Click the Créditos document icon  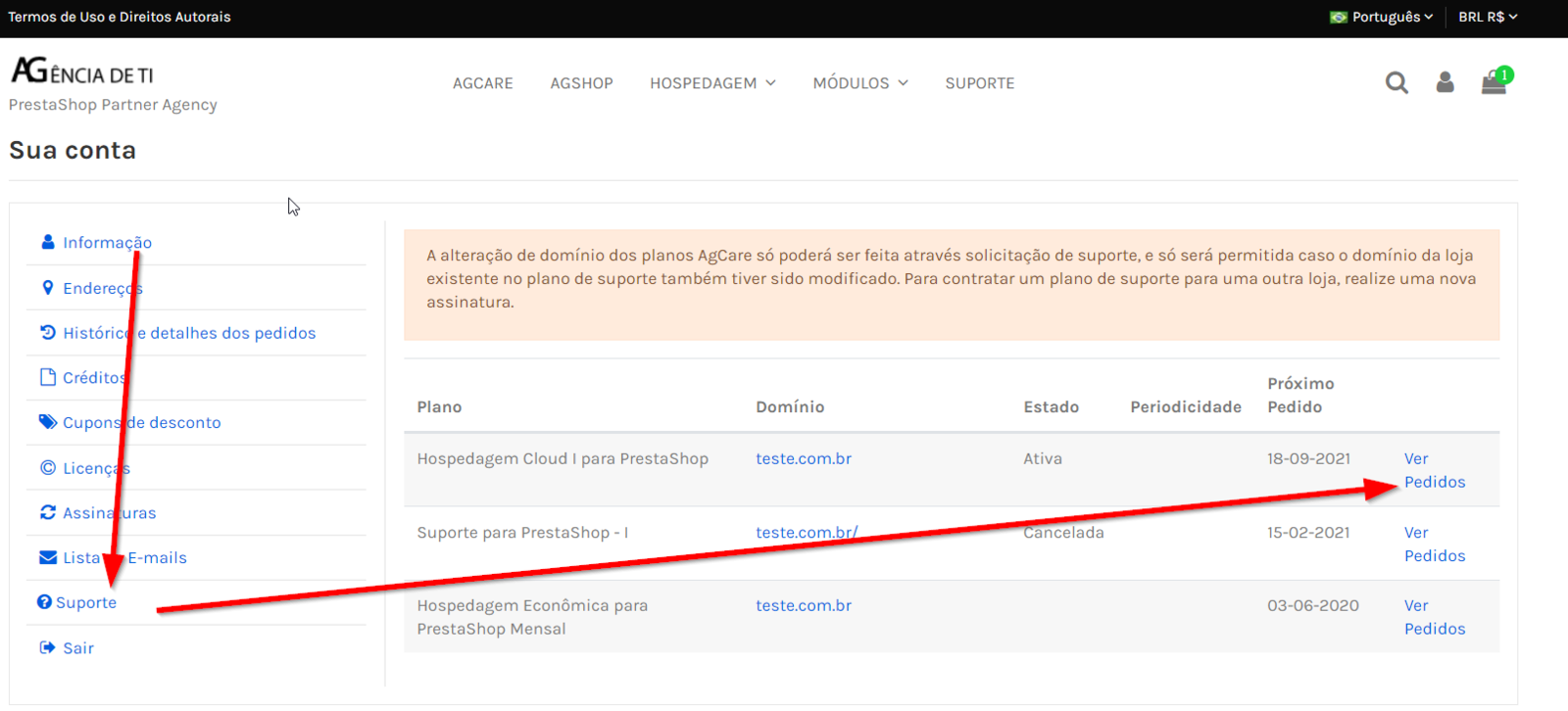(x=47, y=377)
